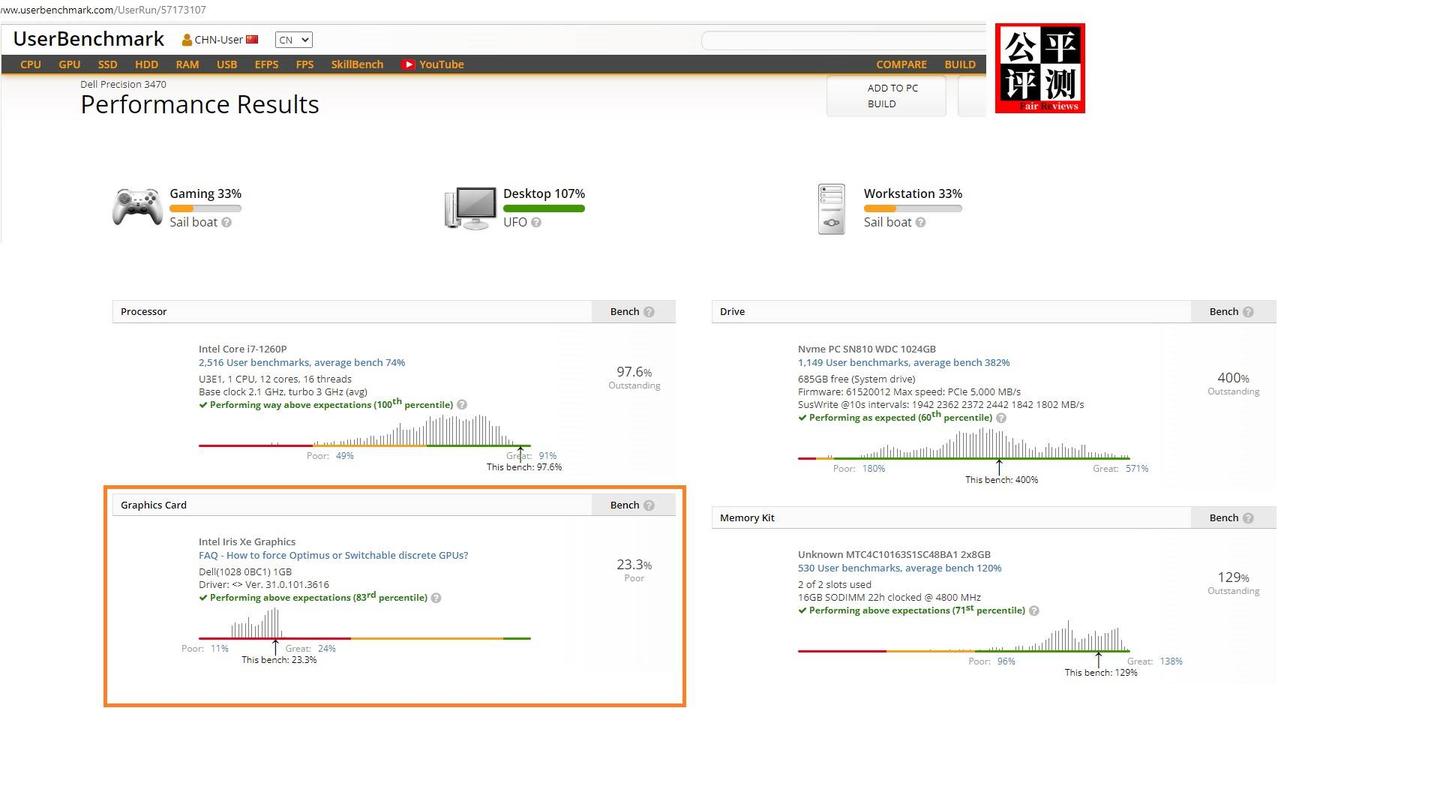The height and width of the screenshot is (810, 1440).
Task: Open the Optimus switchable GPUs FAQ link
Action: [x=333, y=555]
